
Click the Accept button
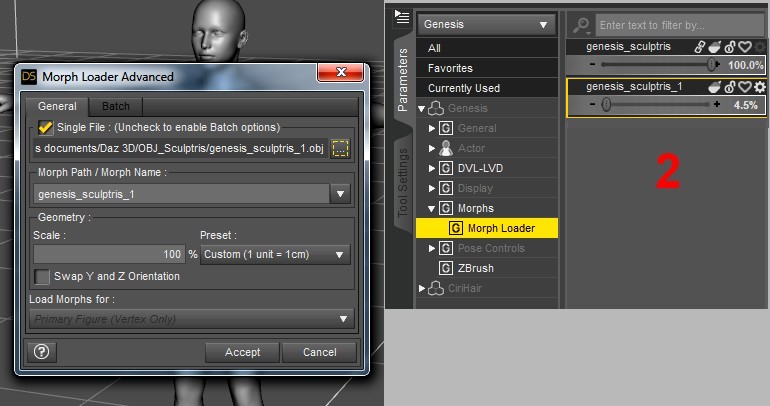[242, 352]
